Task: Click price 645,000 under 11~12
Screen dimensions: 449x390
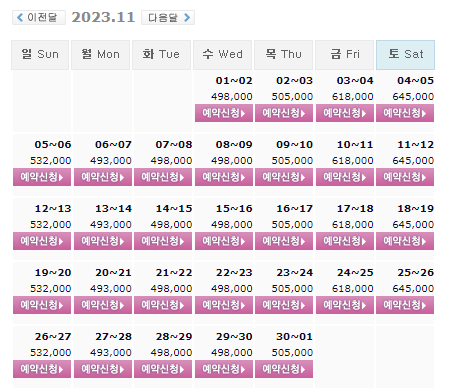Action: (x=413, y=161)
